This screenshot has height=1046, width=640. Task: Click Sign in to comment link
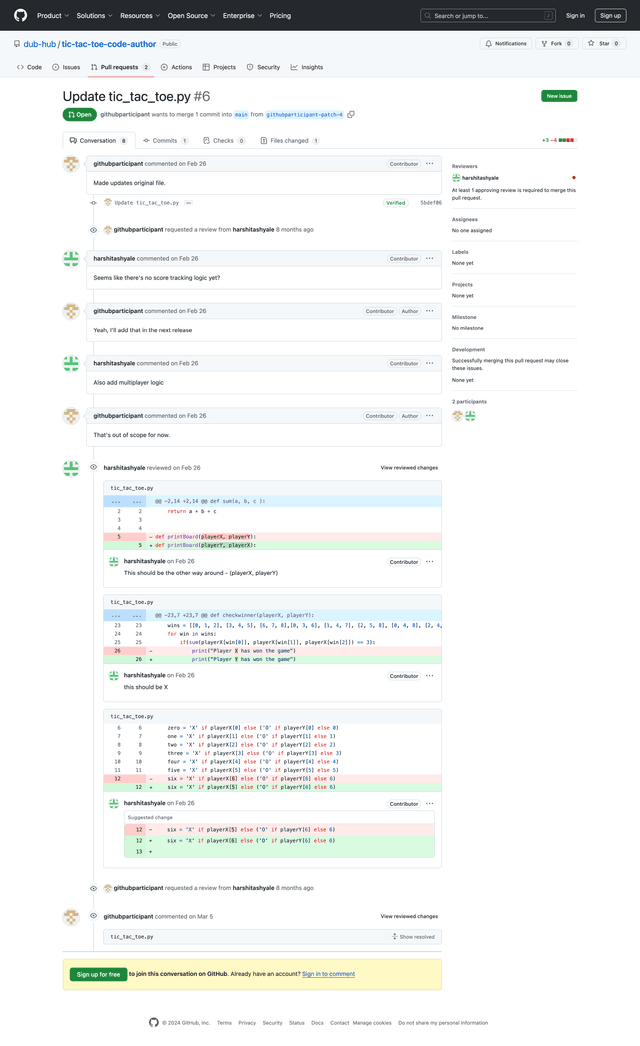pos(328,975)
